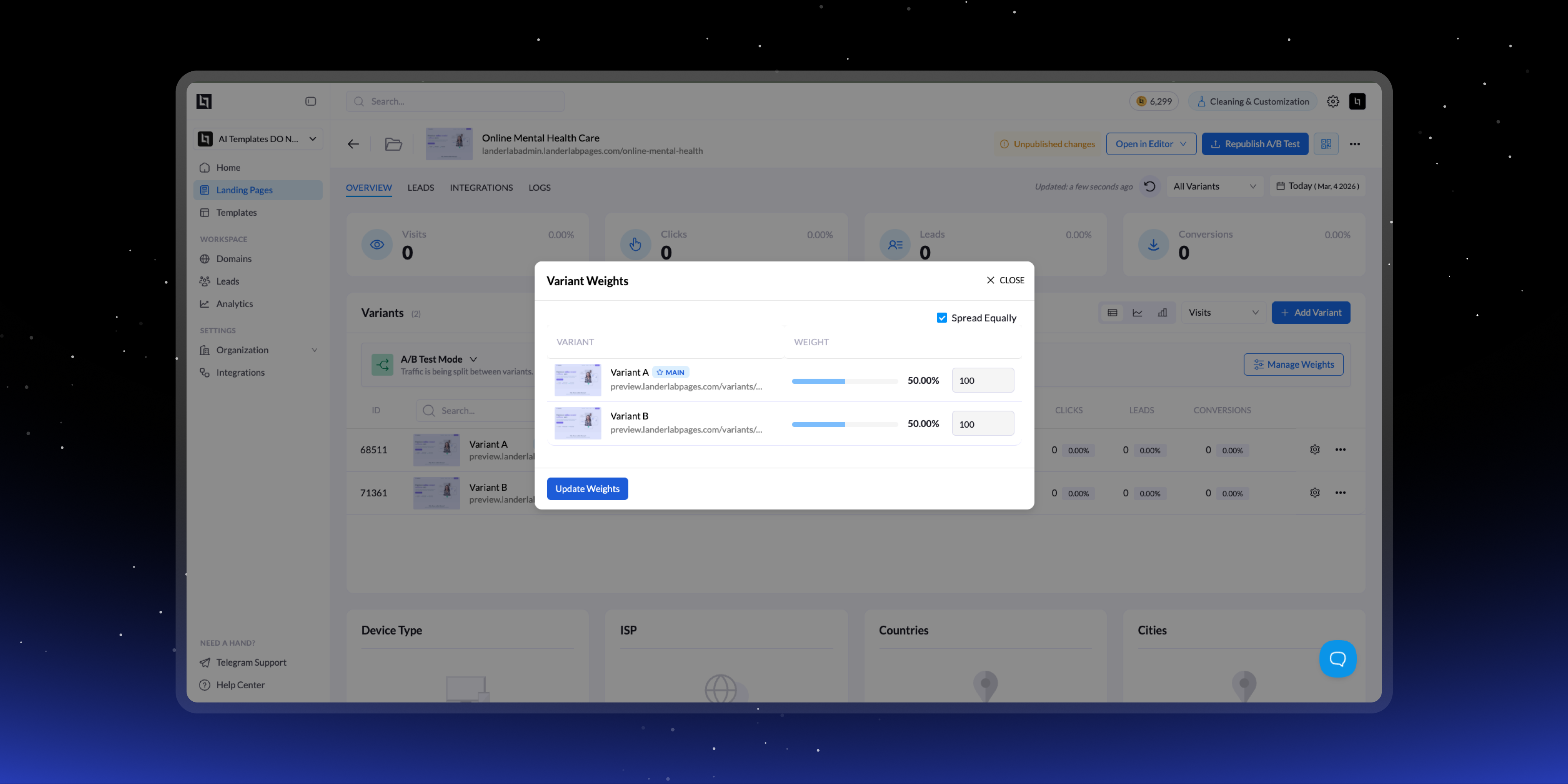Open the INTEGRATIONS tab
The image size is (1568, 784).
point(481,187)
